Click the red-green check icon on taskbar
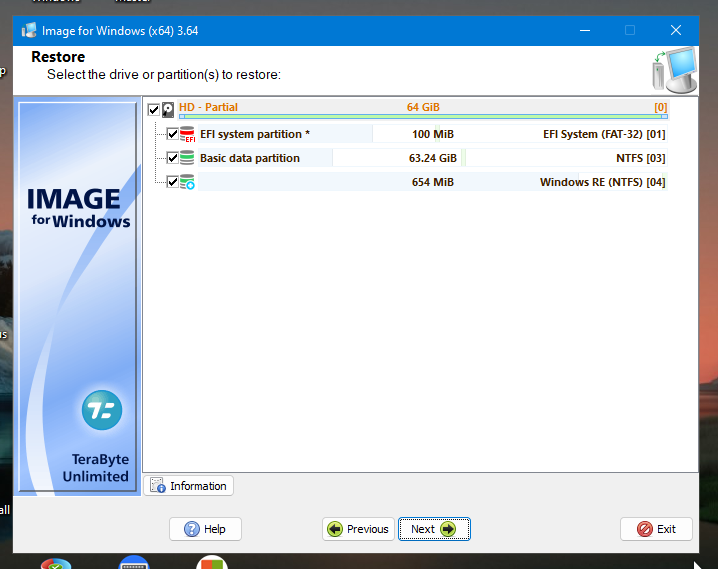This screenshot has height=569, width=718. pos(56,564)
